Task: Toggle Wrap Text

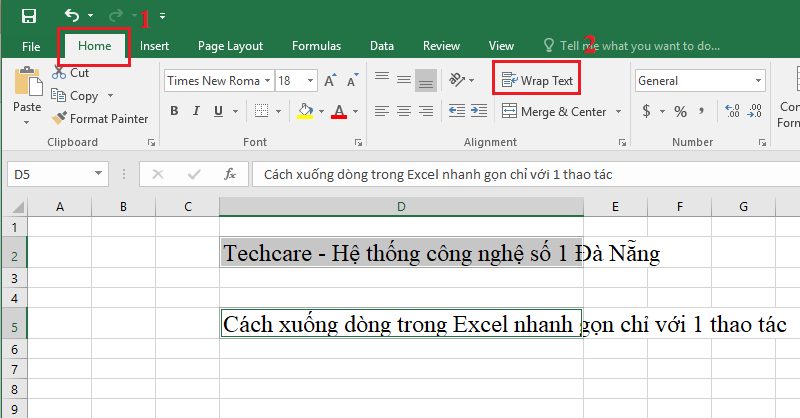Action: click(537, 81)
